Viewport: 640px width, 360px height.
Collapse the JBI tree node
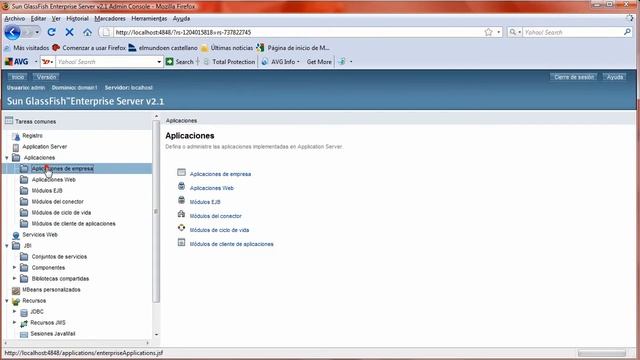point(7,246)
